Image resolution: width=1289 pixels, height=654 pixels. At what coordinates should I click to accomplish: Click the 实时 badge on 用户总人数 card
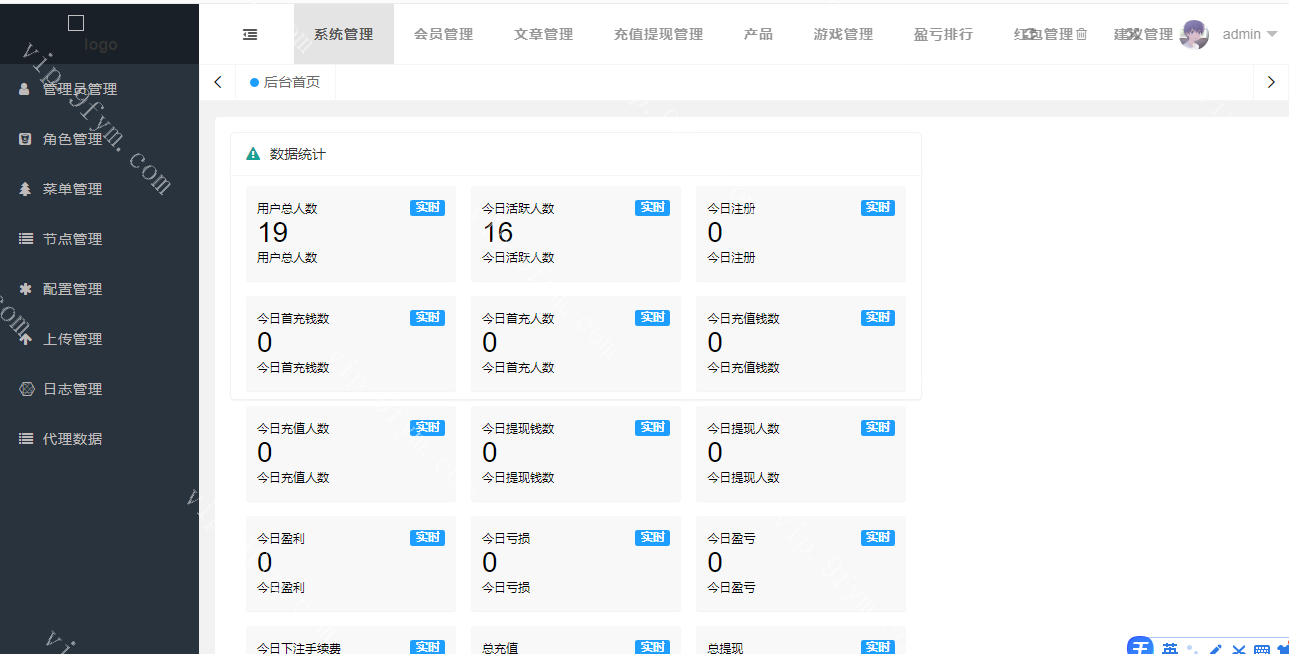(x=427, y=208)
